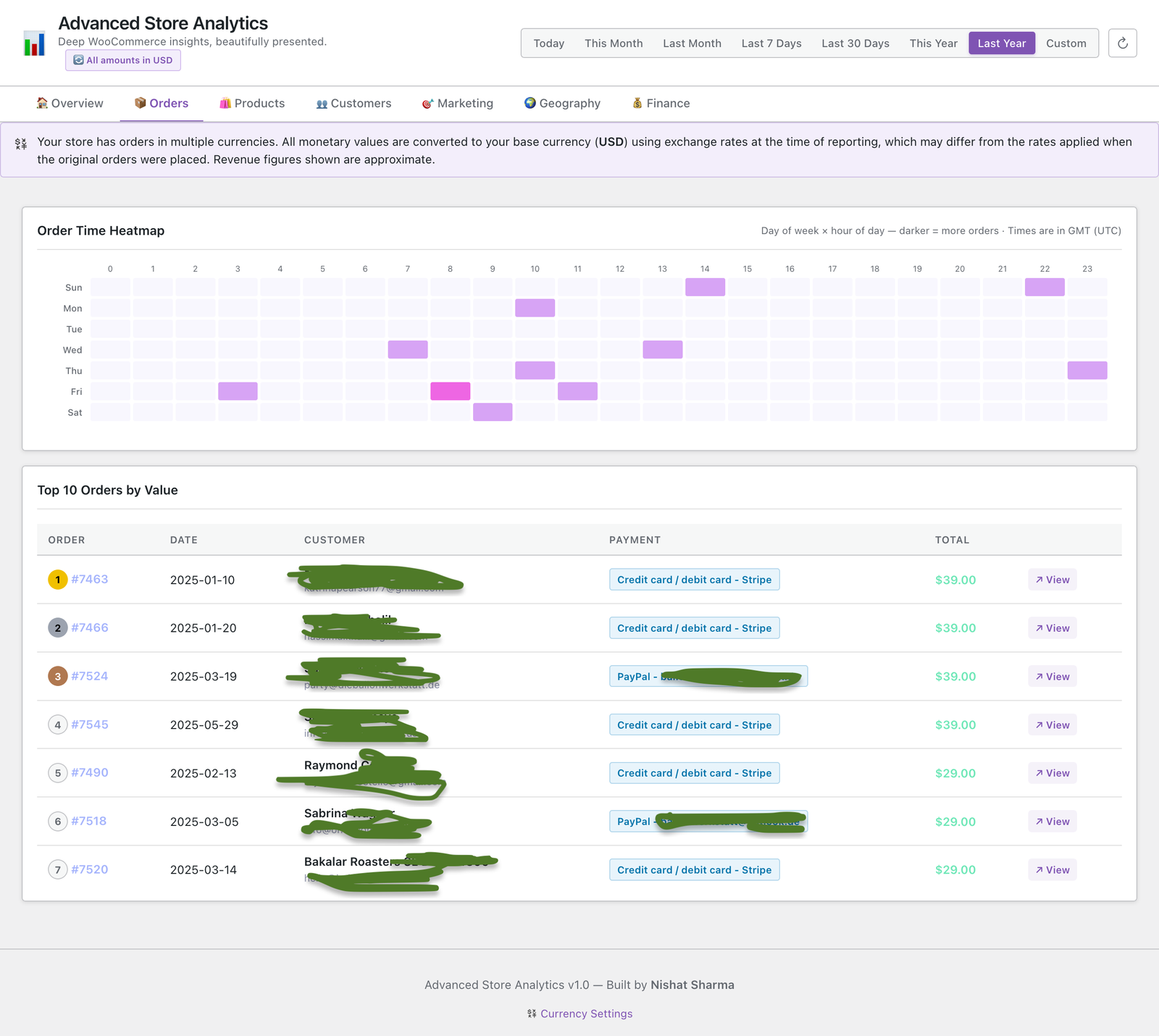This screenshot has height=1036, width=1159.
Task: Click the Wednesday hour 7 heatmap cell
Action: point(408,349)
